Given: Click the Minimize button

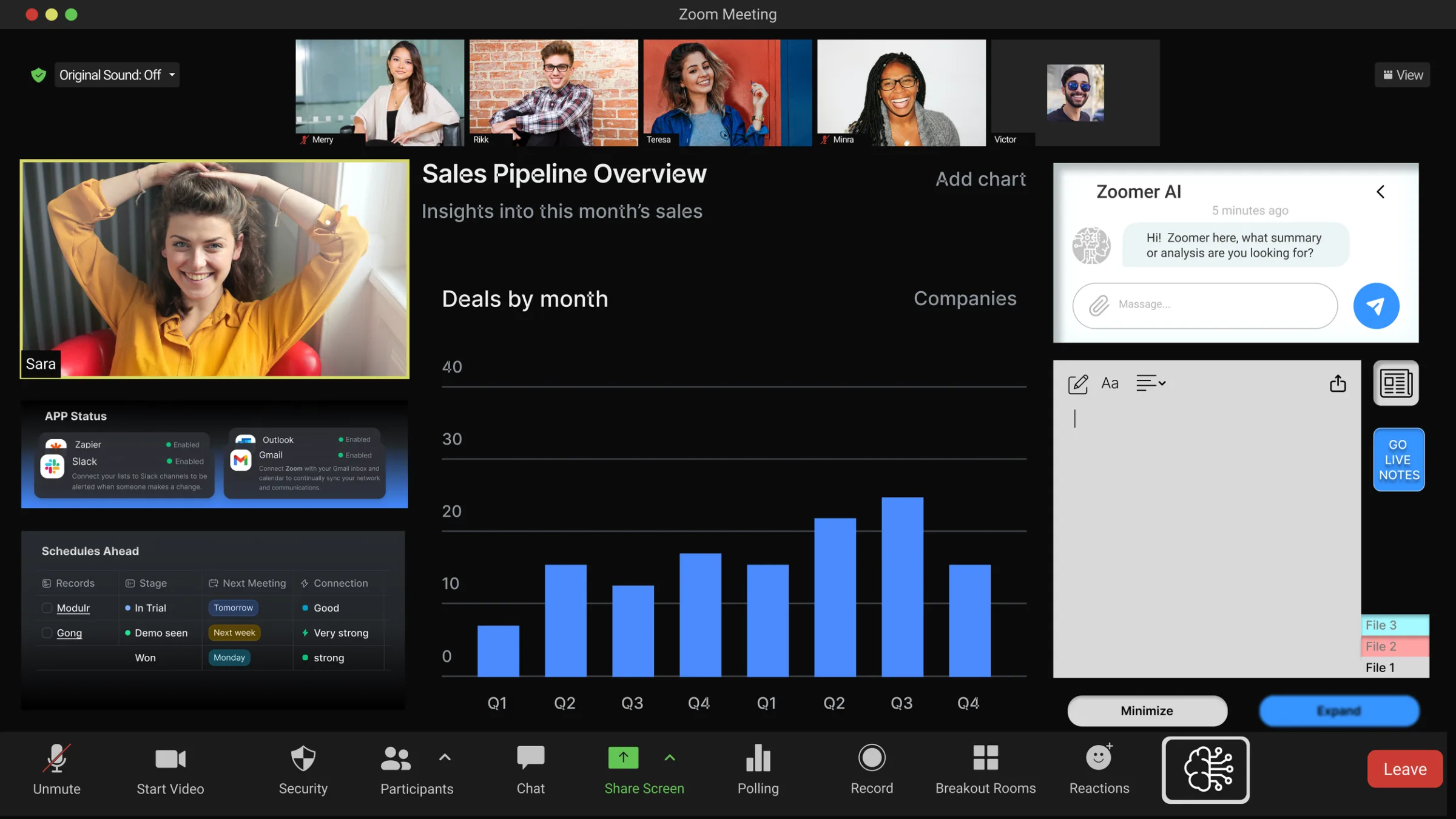Looking at the screenshot, I should pos(1147,711).
